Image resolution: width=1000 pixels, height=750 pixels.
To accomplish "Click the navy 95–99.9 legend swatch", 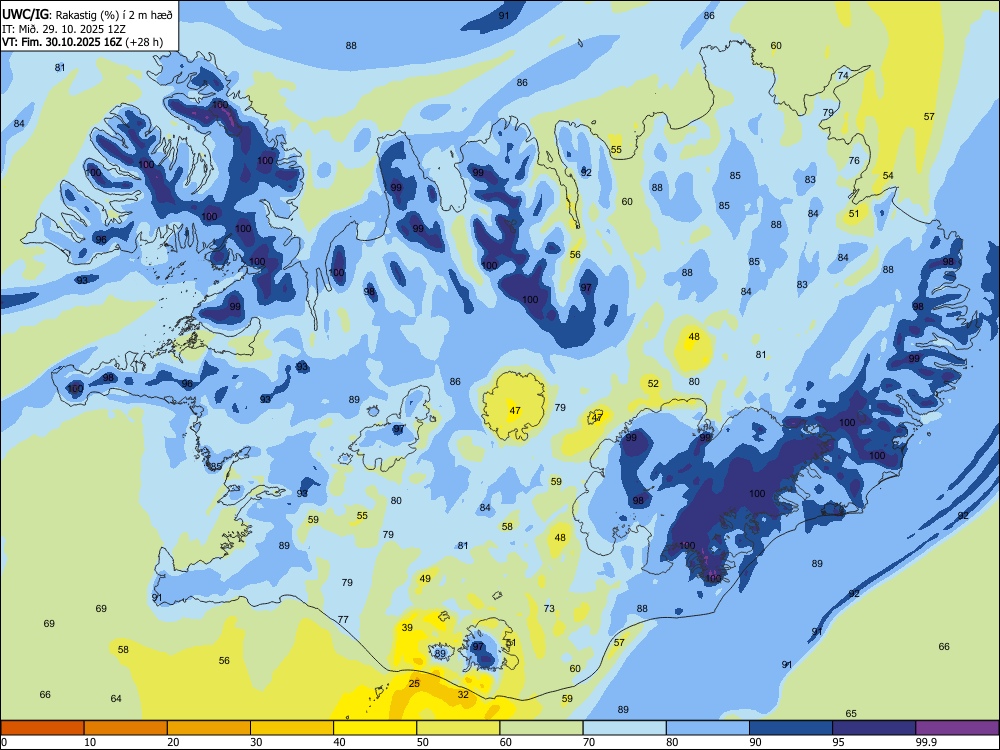I will (x=874, y=728).
